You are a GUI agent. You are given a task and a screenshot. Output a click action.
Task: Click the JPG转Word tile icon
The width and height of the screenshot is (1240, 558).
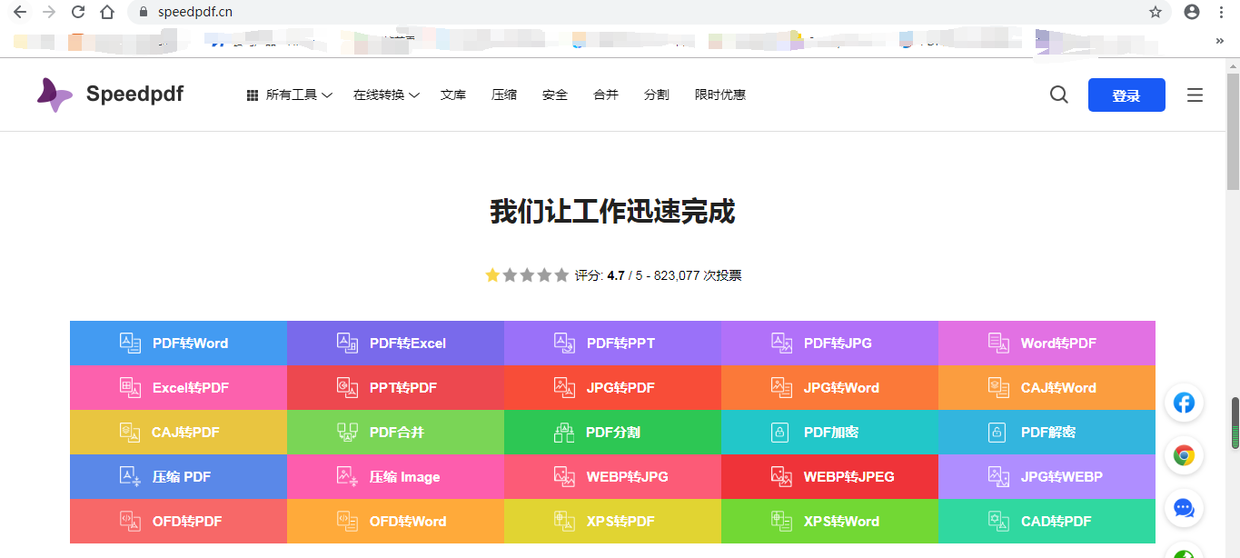(x=782, y=387)
